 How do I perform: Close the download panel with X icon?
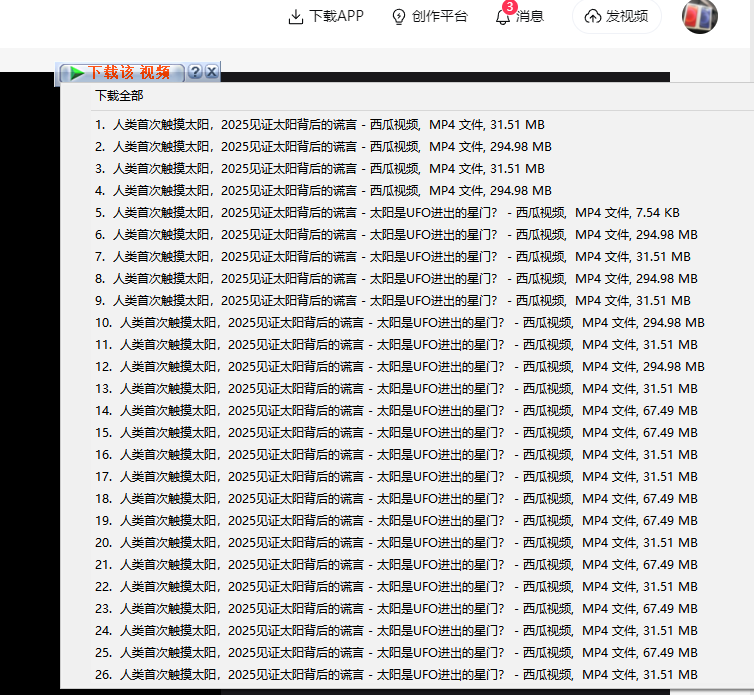coord(212,72)
